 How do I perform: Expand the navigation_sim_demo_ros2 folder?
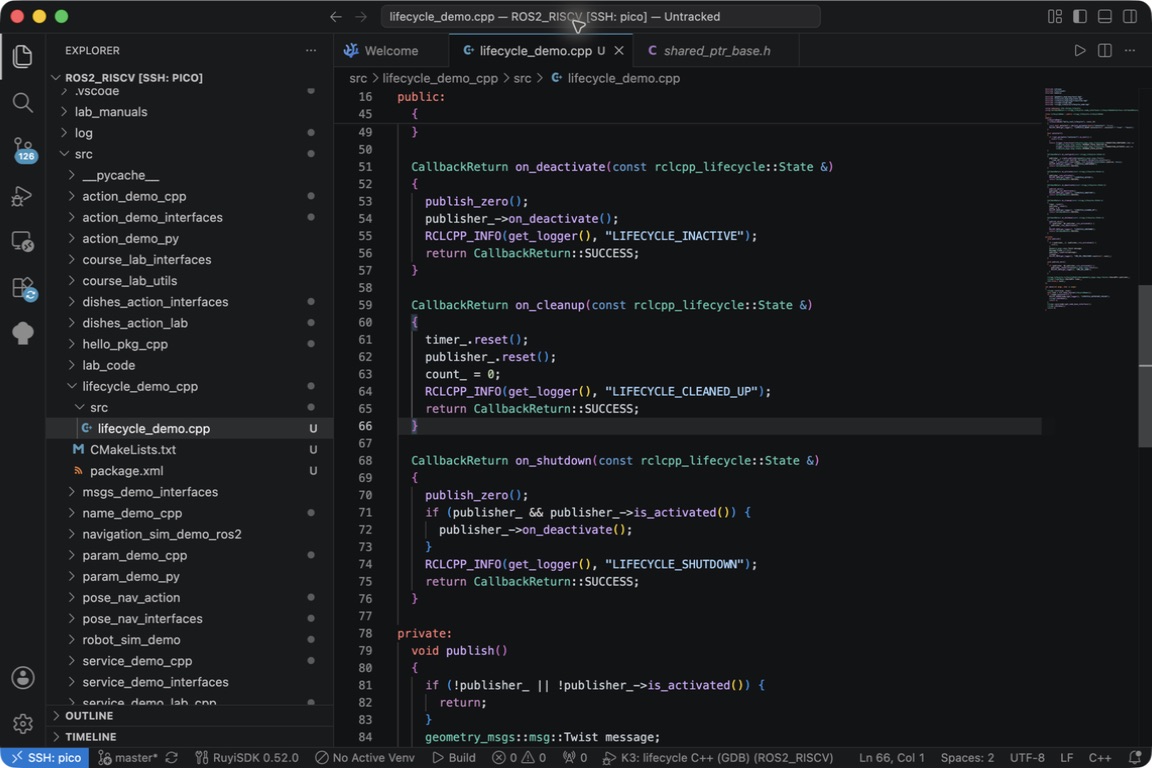(x=190, y=534)
